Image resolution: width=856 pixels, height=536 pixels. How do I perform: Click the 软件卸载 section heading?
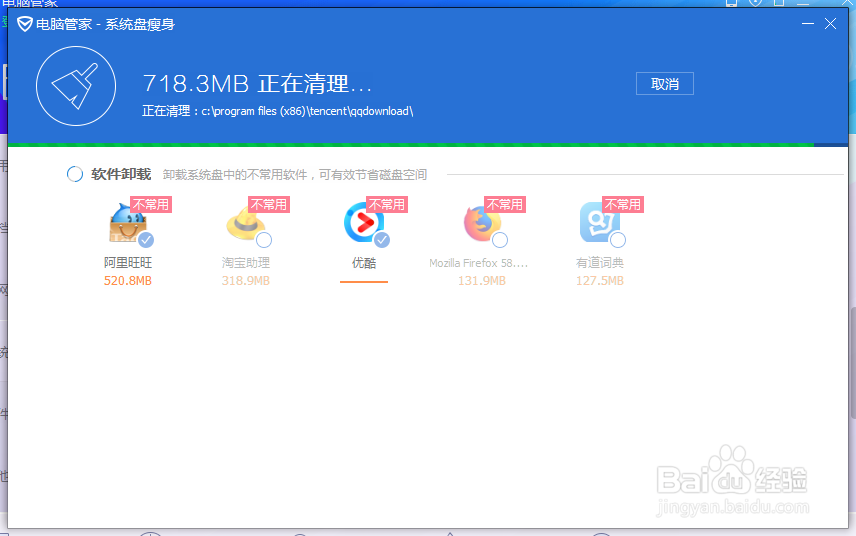click(x=121, y=174)
